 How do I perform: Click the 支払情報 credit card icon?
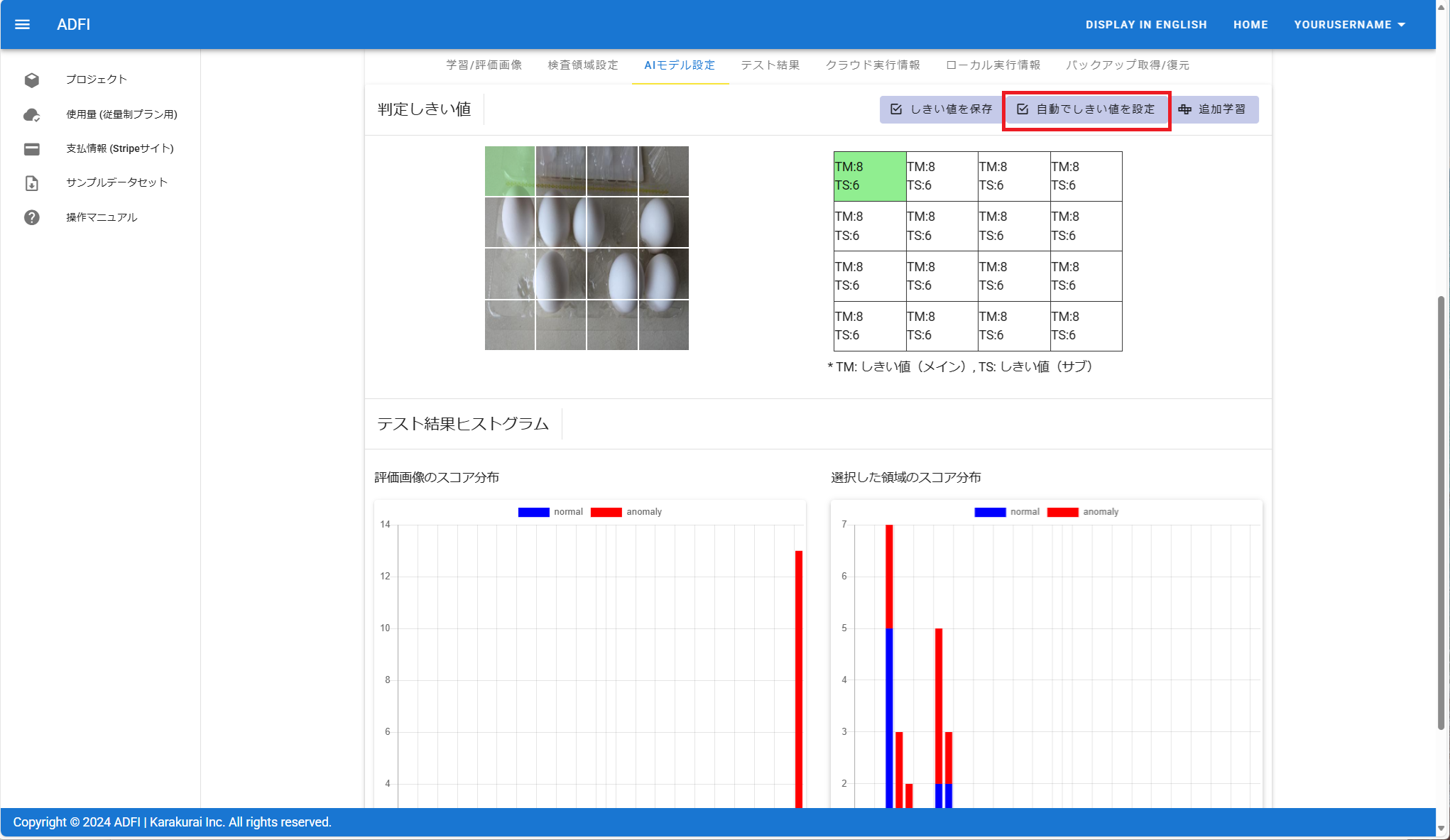pyautogui.click(x=31, y=148)
